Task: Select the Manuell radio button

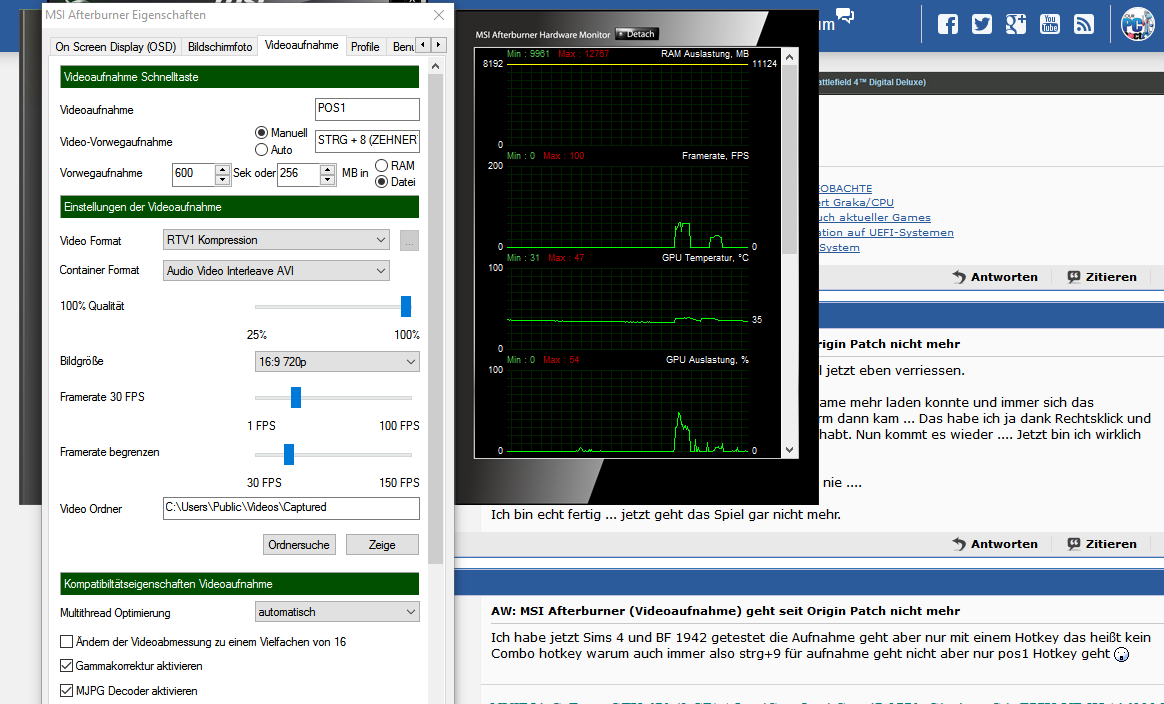Action: (x=261, y=133)
